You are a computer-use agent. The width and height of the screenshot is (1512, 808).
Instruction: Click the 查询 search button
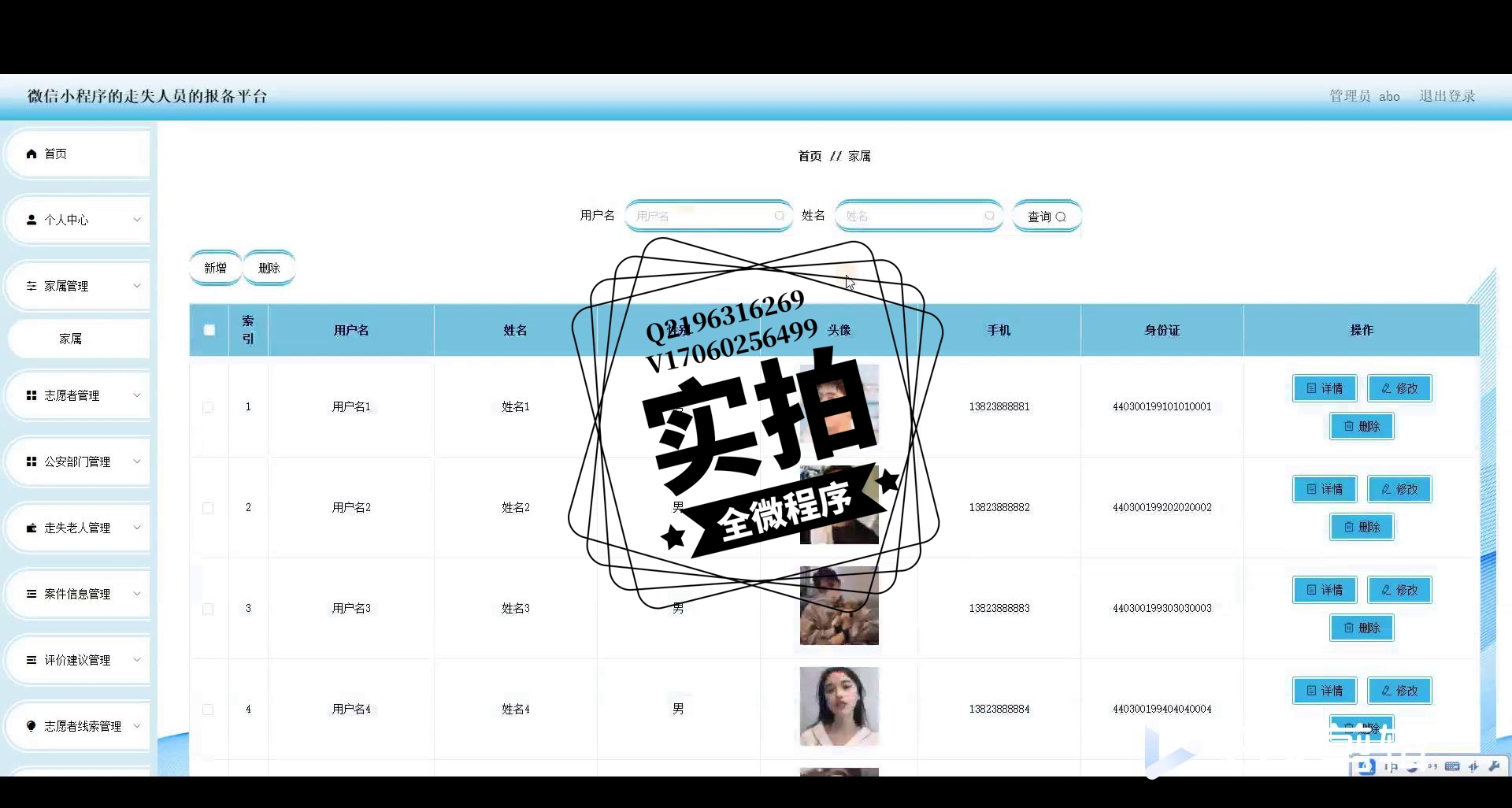[x=1047, y=217]
